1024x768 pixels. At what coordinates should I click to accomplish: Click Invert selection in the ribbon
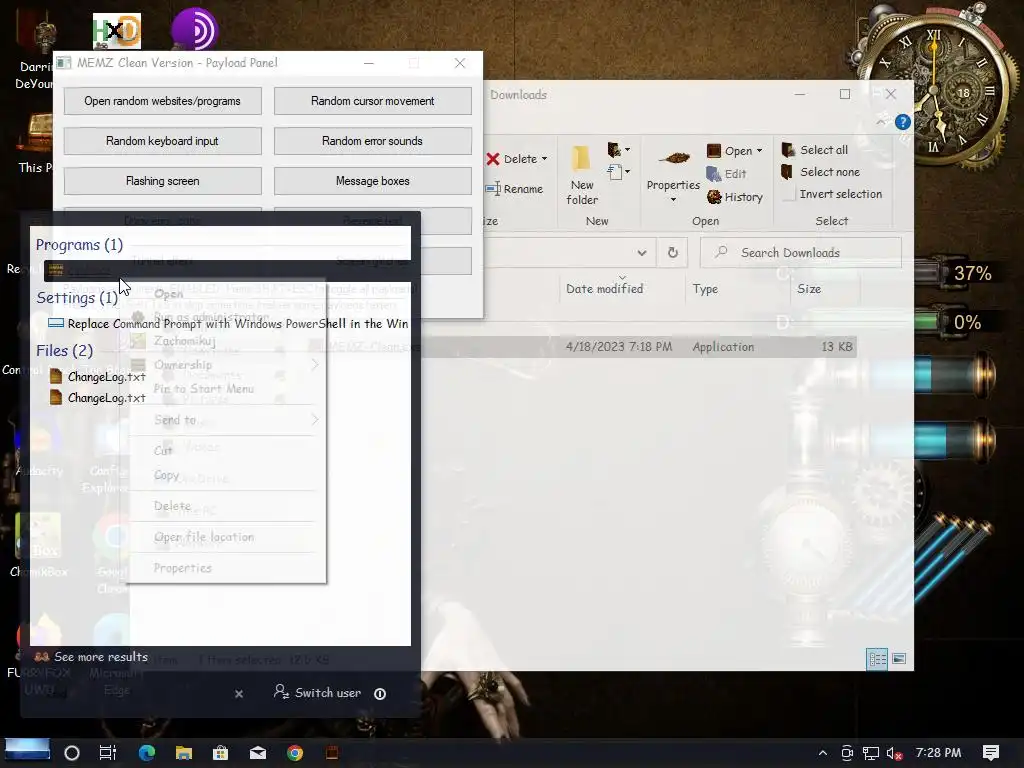pyautogui.click(x=833, y=194)
